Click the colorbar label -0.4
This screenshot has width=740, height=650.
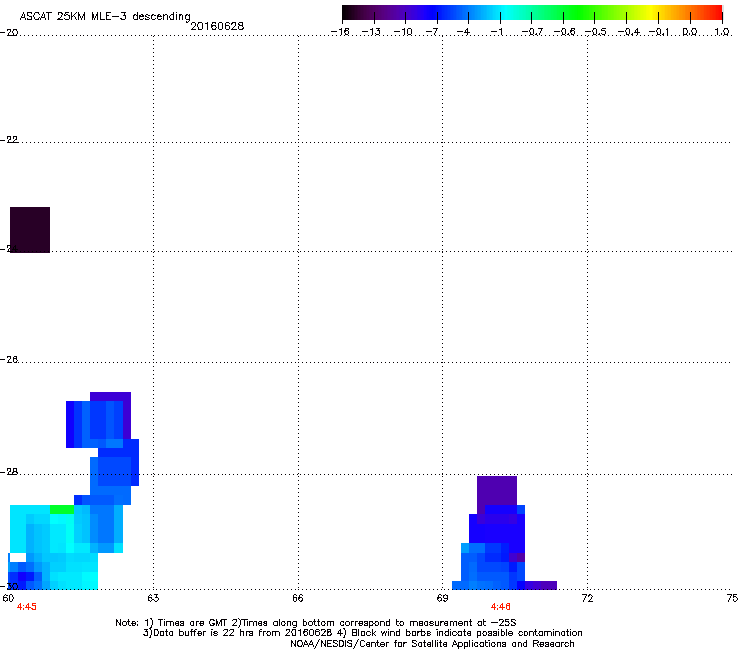point(629,32)
